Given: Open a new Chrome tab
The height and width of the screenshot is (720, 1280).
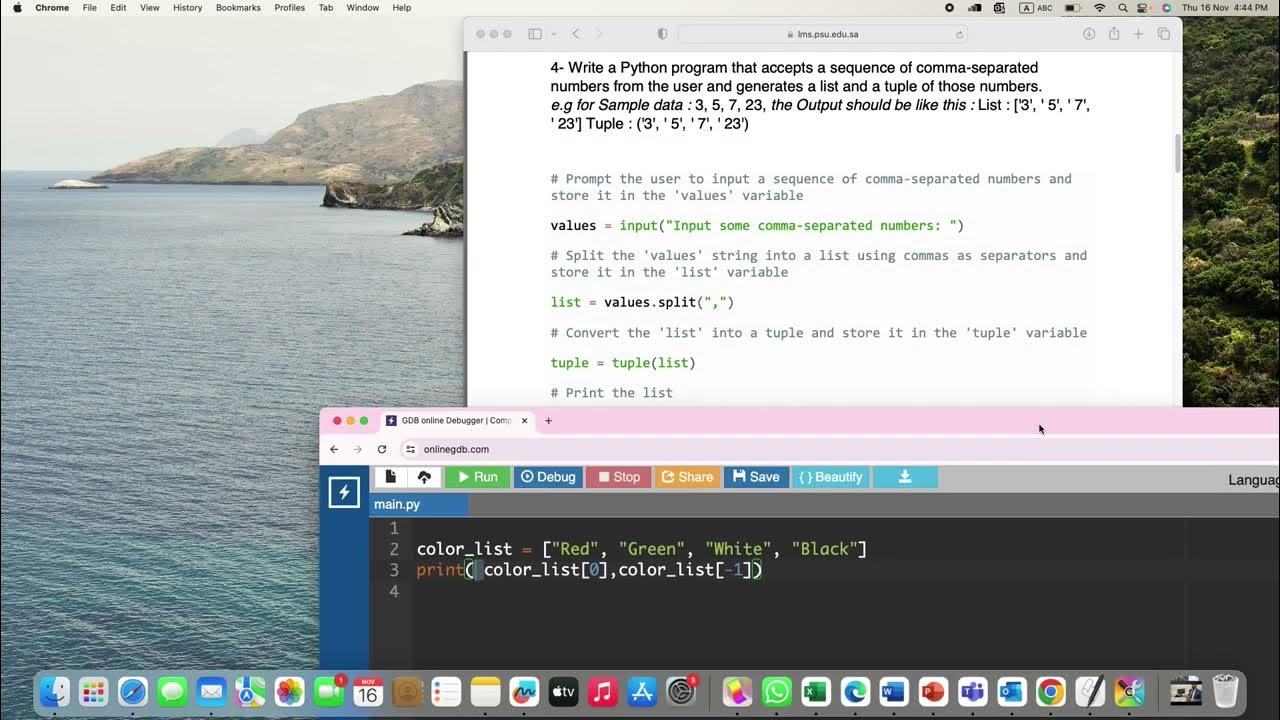Looking at the screenshot, I should pos(548,421).
